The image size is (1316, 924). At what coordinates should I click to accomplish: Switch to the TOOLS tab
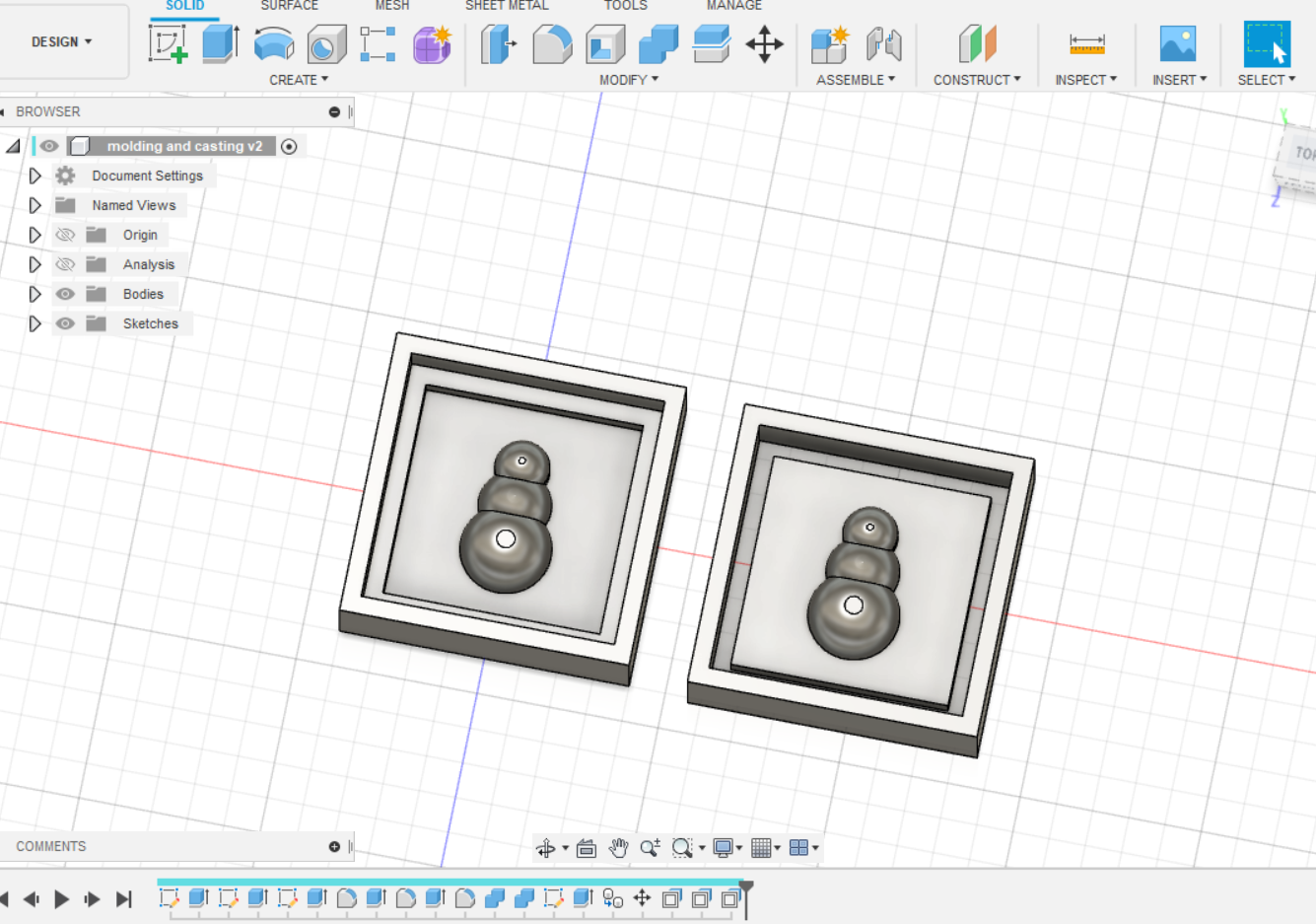(x=626, y=6)
